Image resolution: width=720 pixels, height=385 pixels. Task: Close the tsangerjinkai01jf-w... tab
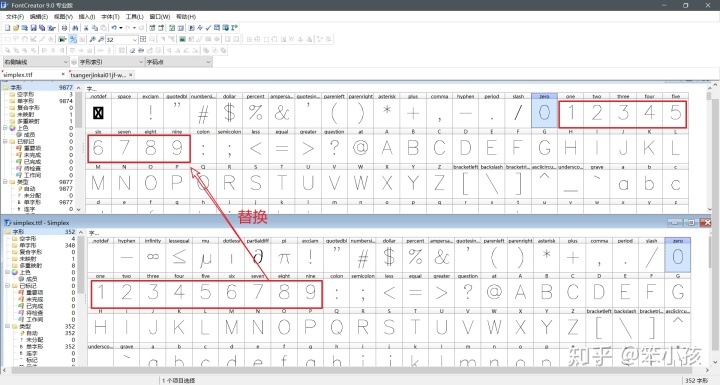131,74
